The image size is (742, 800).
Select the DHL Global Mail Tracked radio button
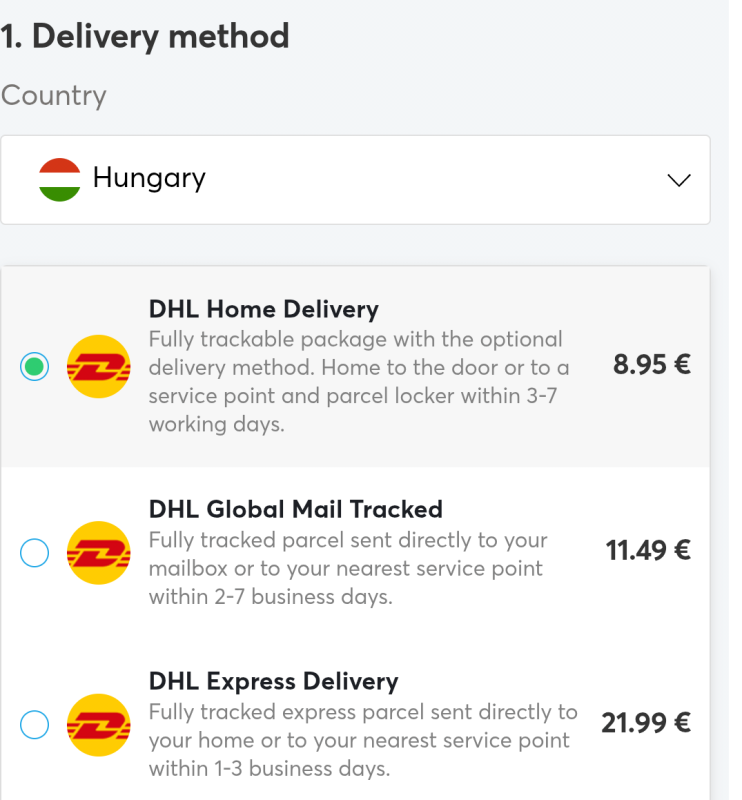[35, 553]
